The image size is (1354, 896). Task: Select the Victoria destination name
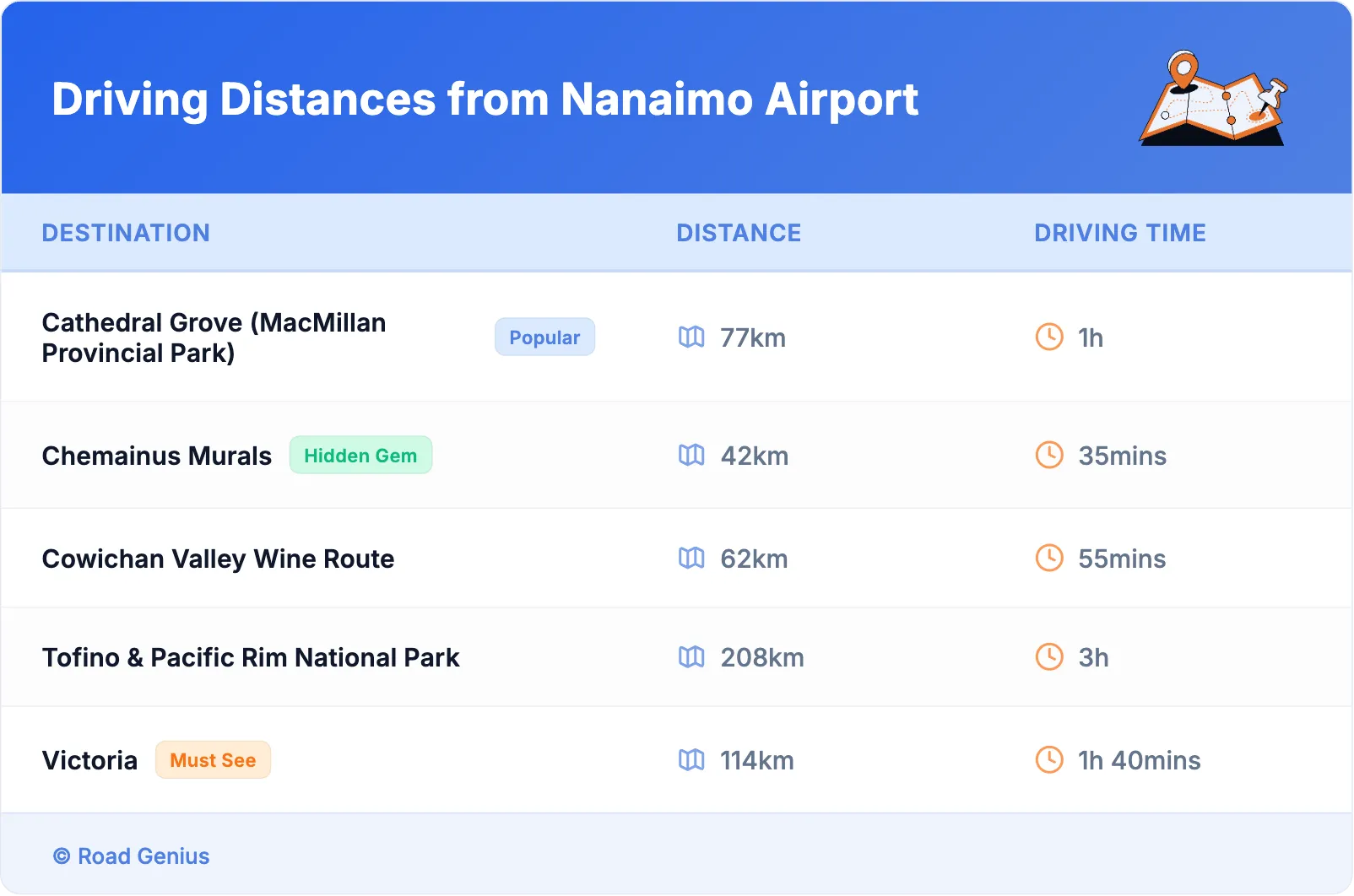coord(89,760)
